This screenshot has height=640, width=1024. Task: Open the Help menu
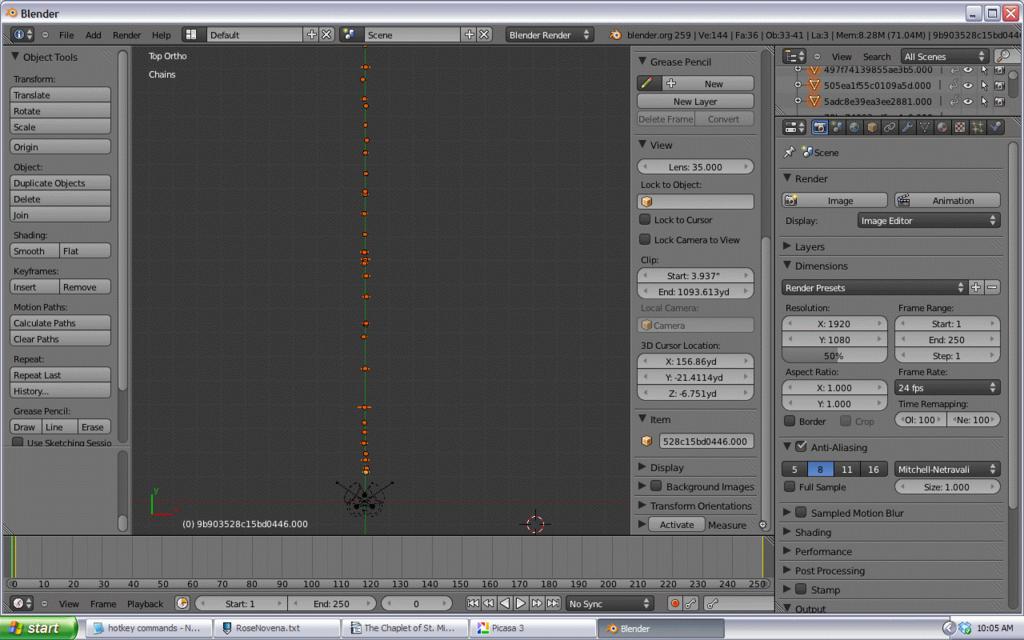(x=161, y=35)
